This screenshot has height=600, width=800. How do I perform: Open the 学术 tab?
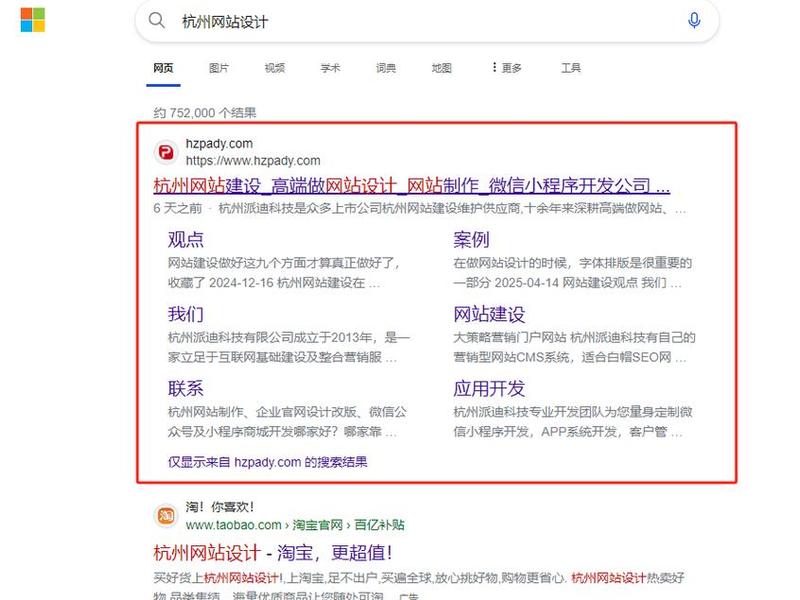(330, 68)
